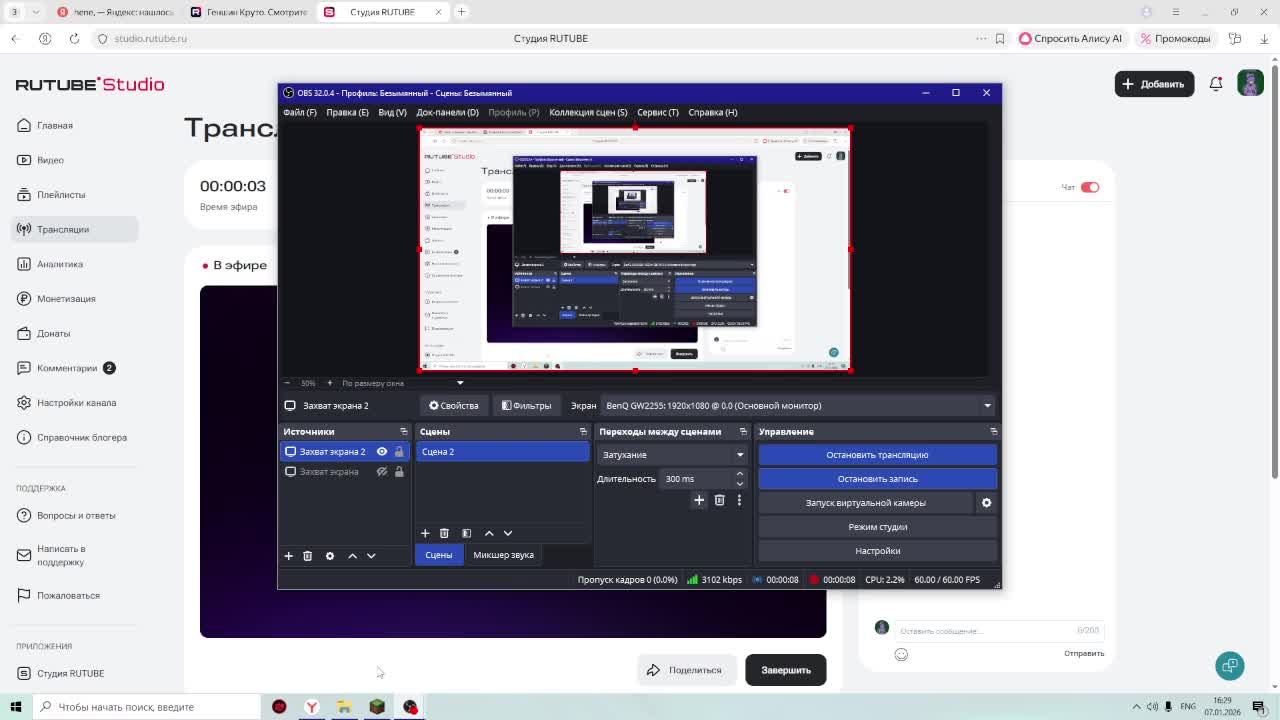This screenshot has height=720, width=1280.
Task: Open RUTUBE notifications bell
Action: coord(1216,84)
